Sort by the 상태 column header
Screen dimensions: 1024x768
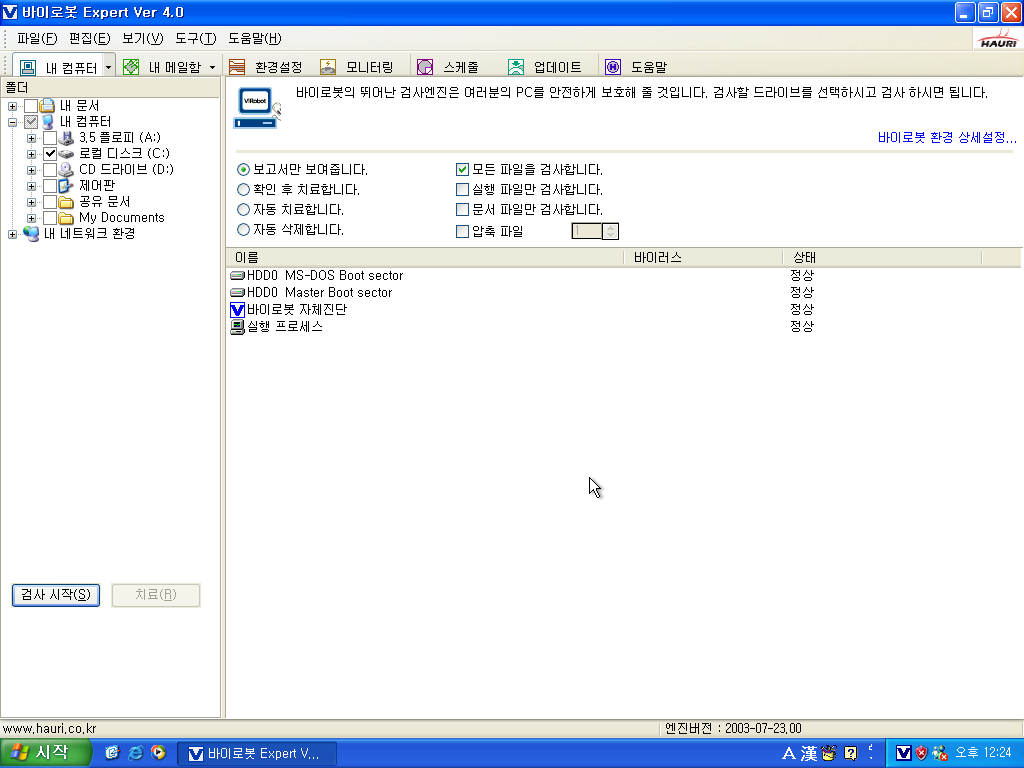tap(882, 257)
